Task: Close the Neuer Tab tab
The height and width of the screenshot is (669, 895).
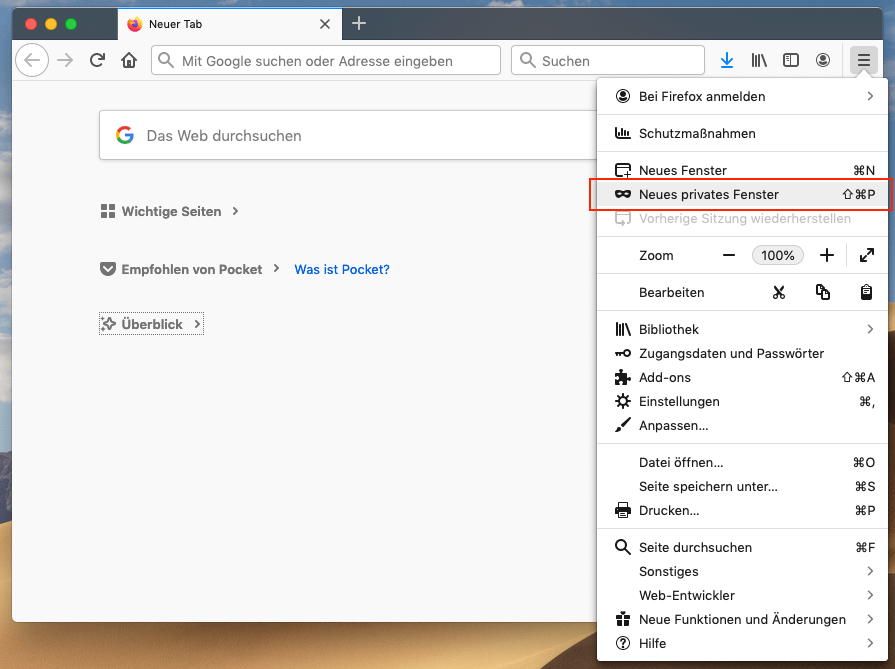Action: pos(325,24)
